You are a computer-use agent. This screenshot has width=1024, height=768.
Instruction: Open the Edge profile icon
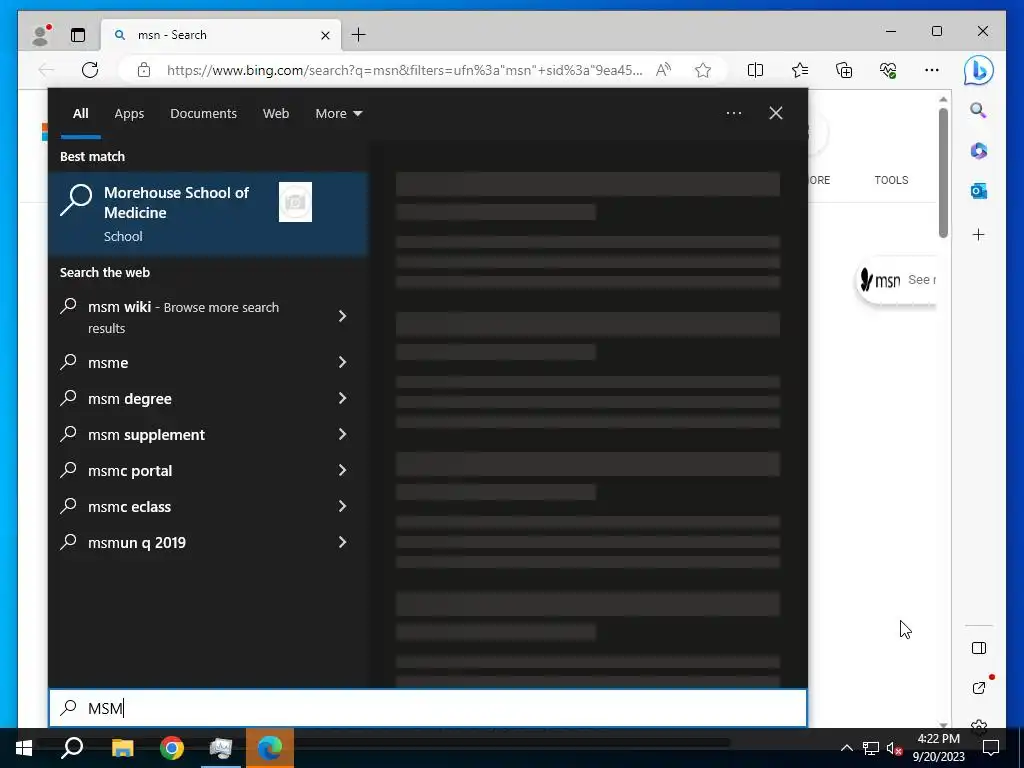coord(41,35)
